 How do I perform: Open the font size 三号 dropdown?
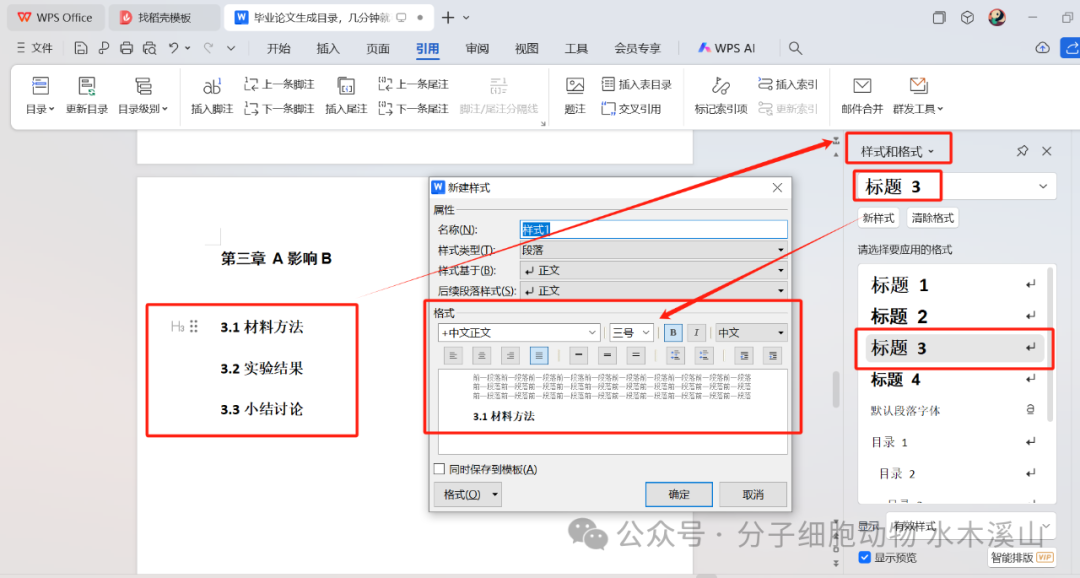630,333
